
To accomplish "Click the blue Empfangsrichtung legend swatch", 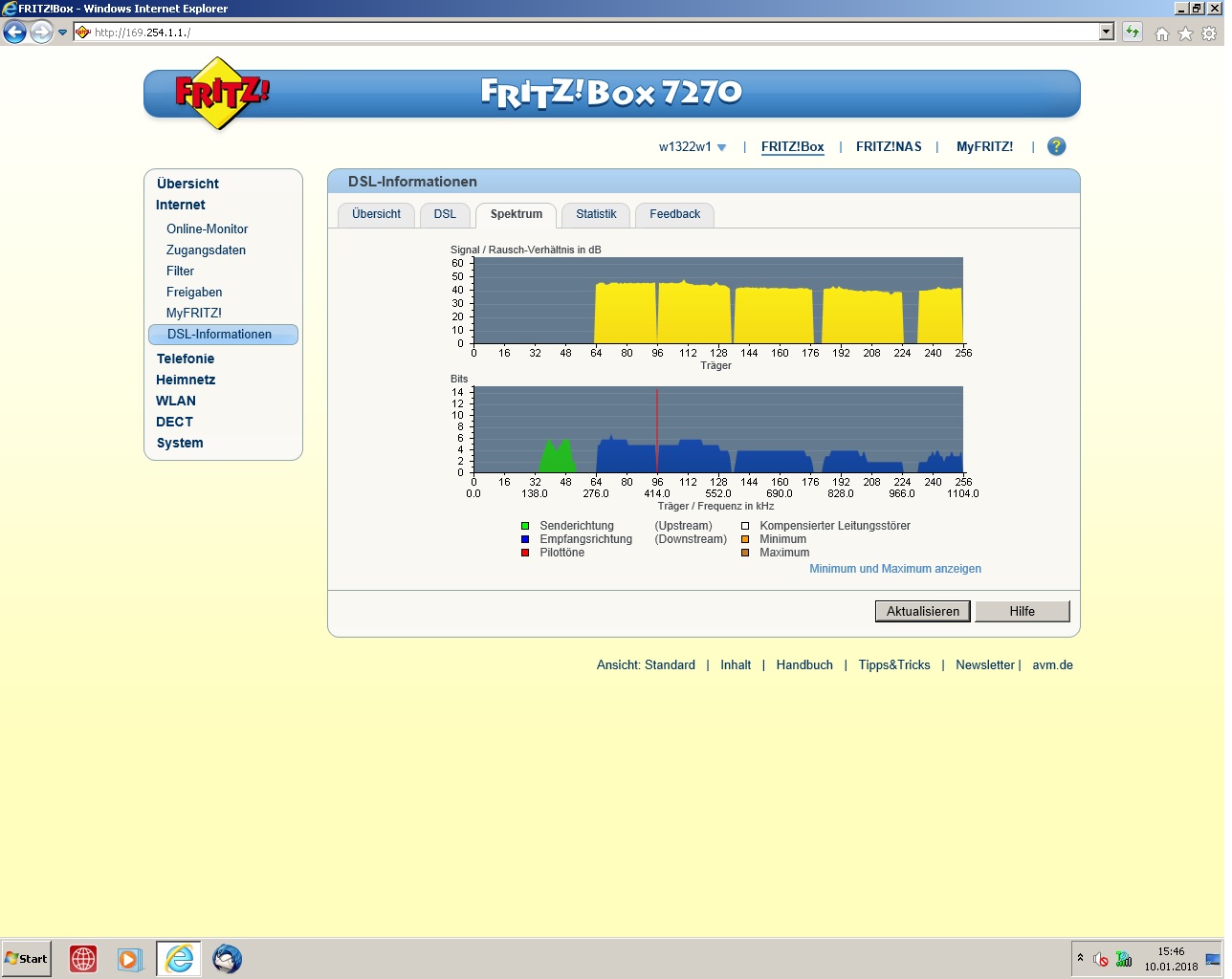I will 525,539.
